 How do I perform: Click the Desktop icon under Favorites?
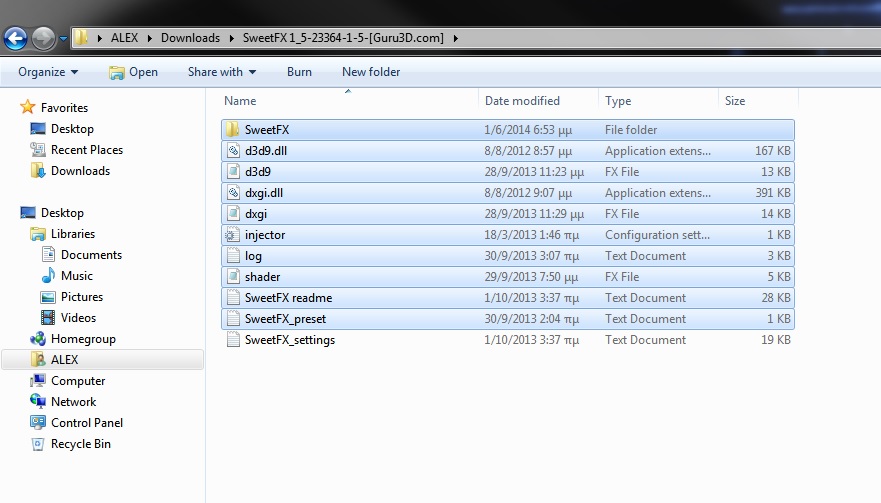click(38, 129)
